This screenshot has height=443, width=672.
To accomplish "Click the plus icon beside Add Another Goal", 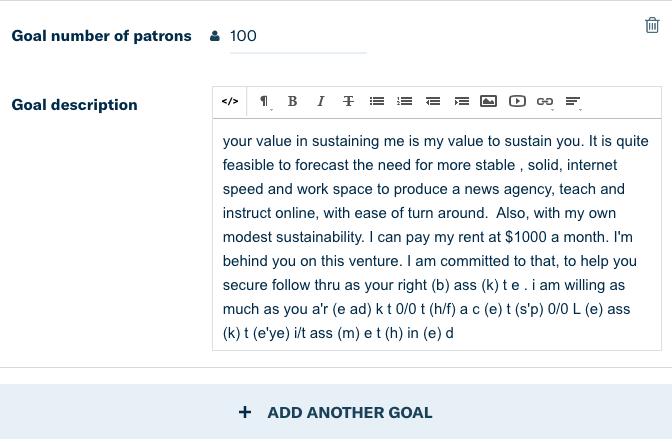I will pos(245,412).
